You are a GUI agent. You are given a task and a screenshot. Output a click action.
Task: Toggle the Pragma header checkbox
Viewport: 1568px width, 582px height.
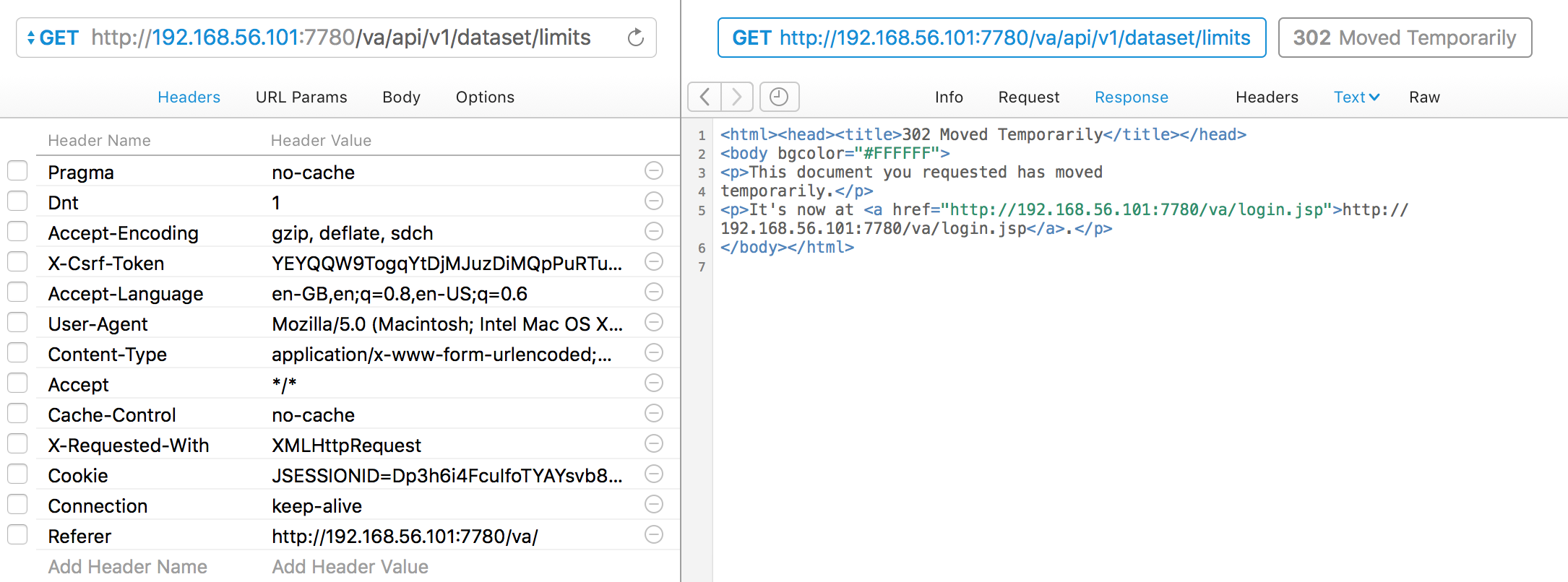17,171
